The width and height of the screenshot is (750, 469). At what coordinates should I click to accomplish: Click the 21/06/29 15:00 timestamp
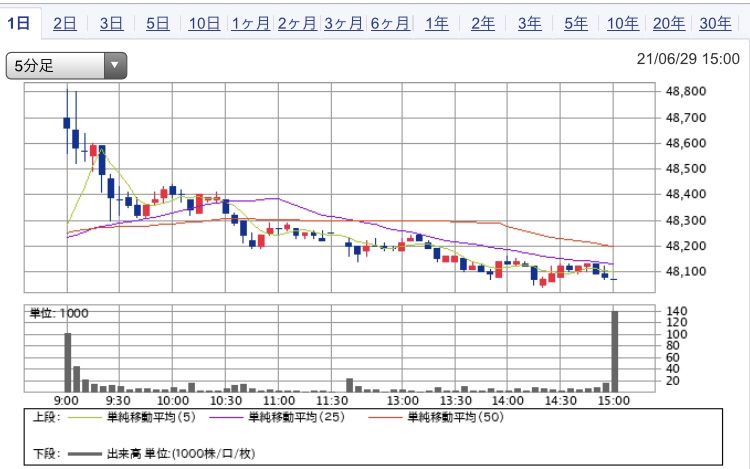(688, 59)
